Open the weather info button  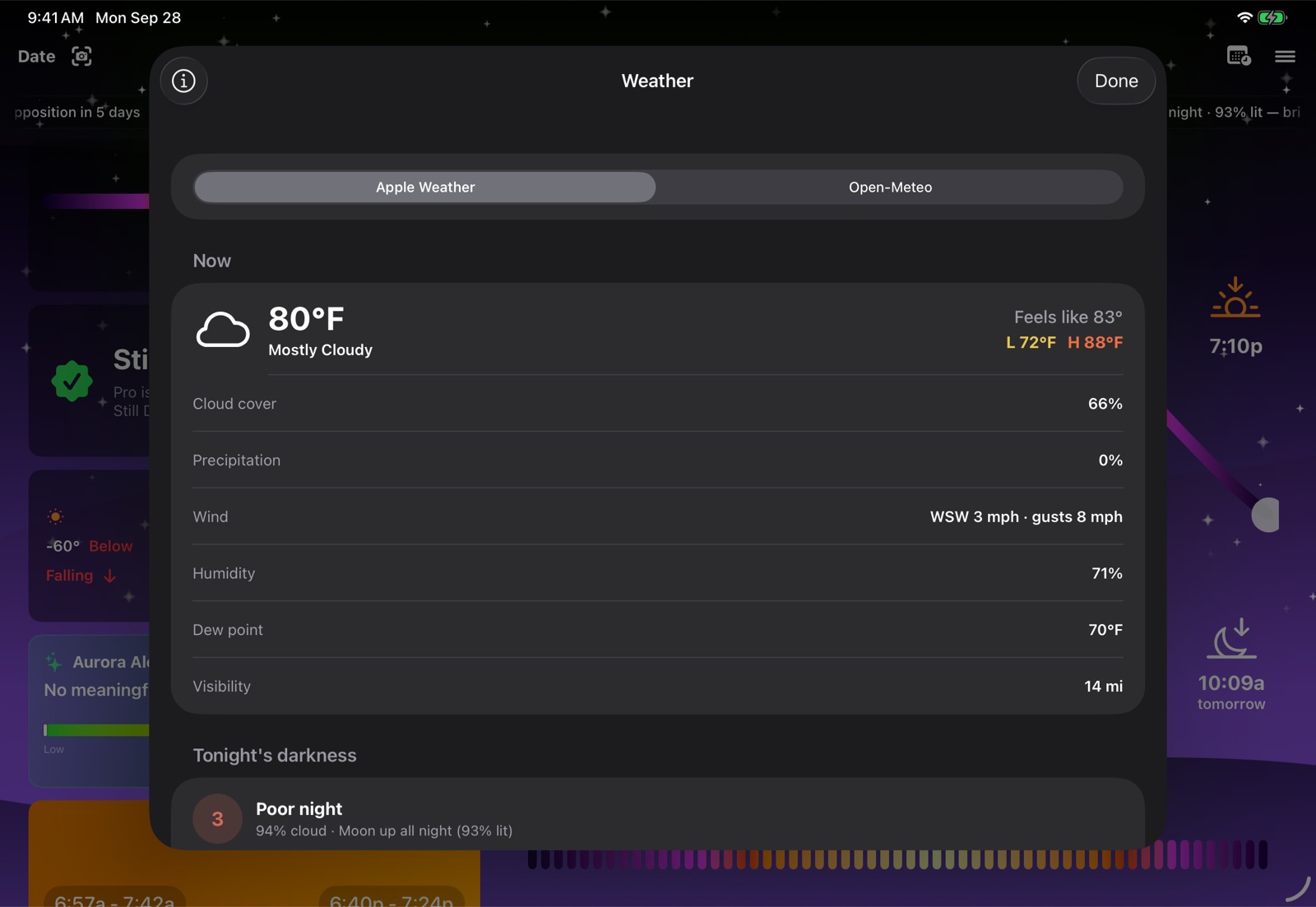coord(183,81)
